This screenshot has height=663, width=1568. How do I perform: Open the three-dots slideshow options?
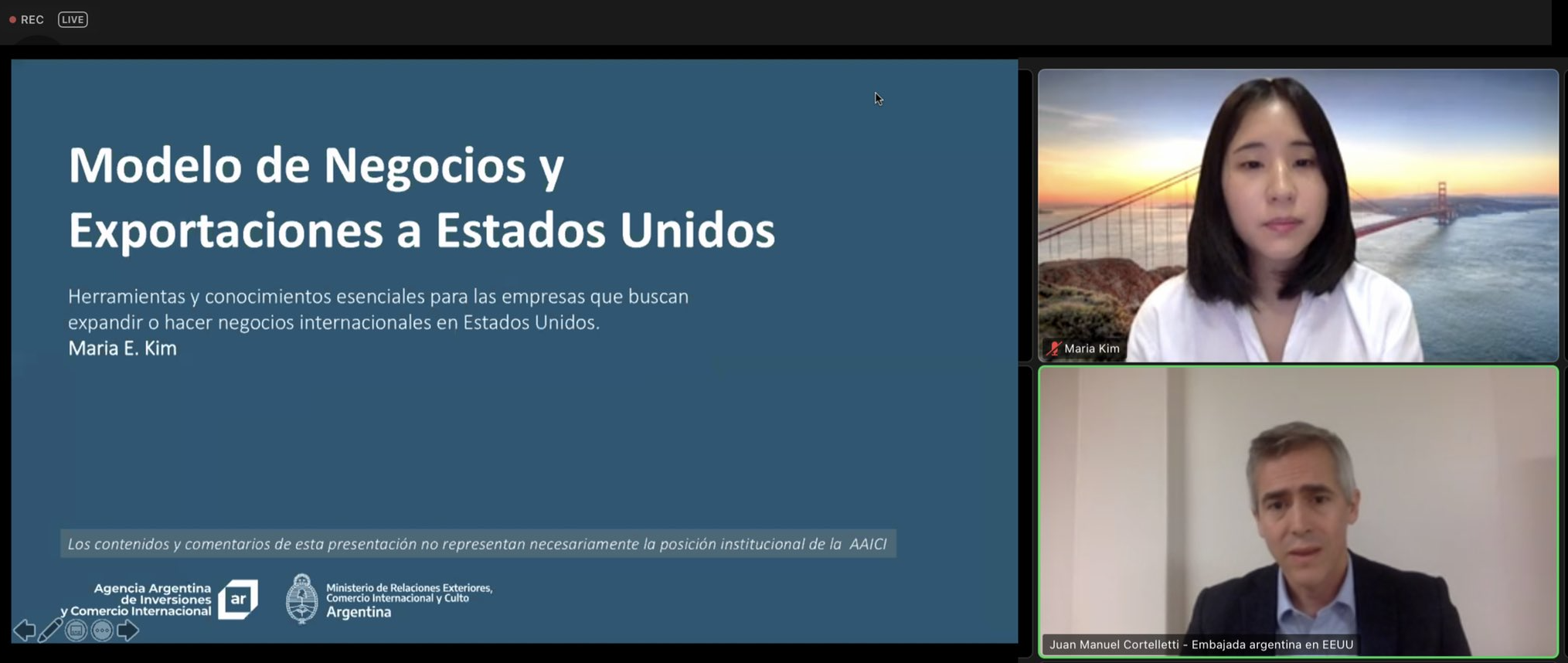102,631
